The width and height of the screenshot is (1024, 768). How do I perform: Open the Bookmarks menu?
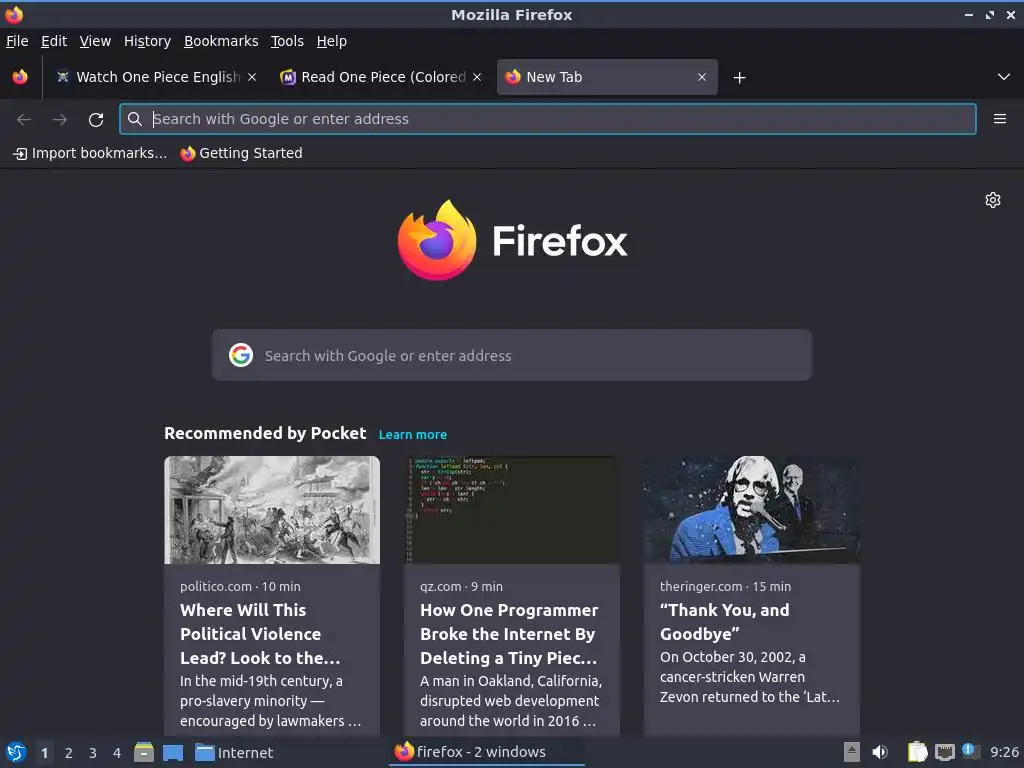pyautogui.click(x=221, y=41)
